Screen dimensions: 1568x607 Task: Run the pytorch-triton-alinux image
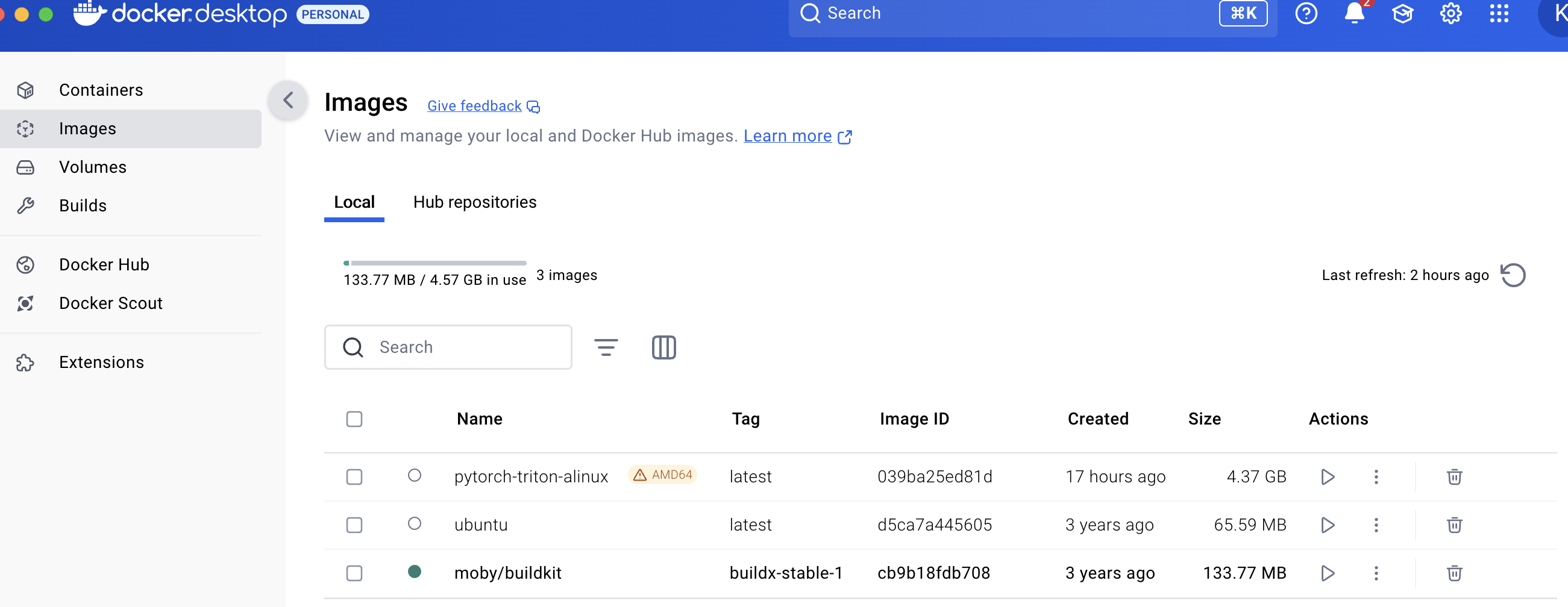[x=1328, y=477]
